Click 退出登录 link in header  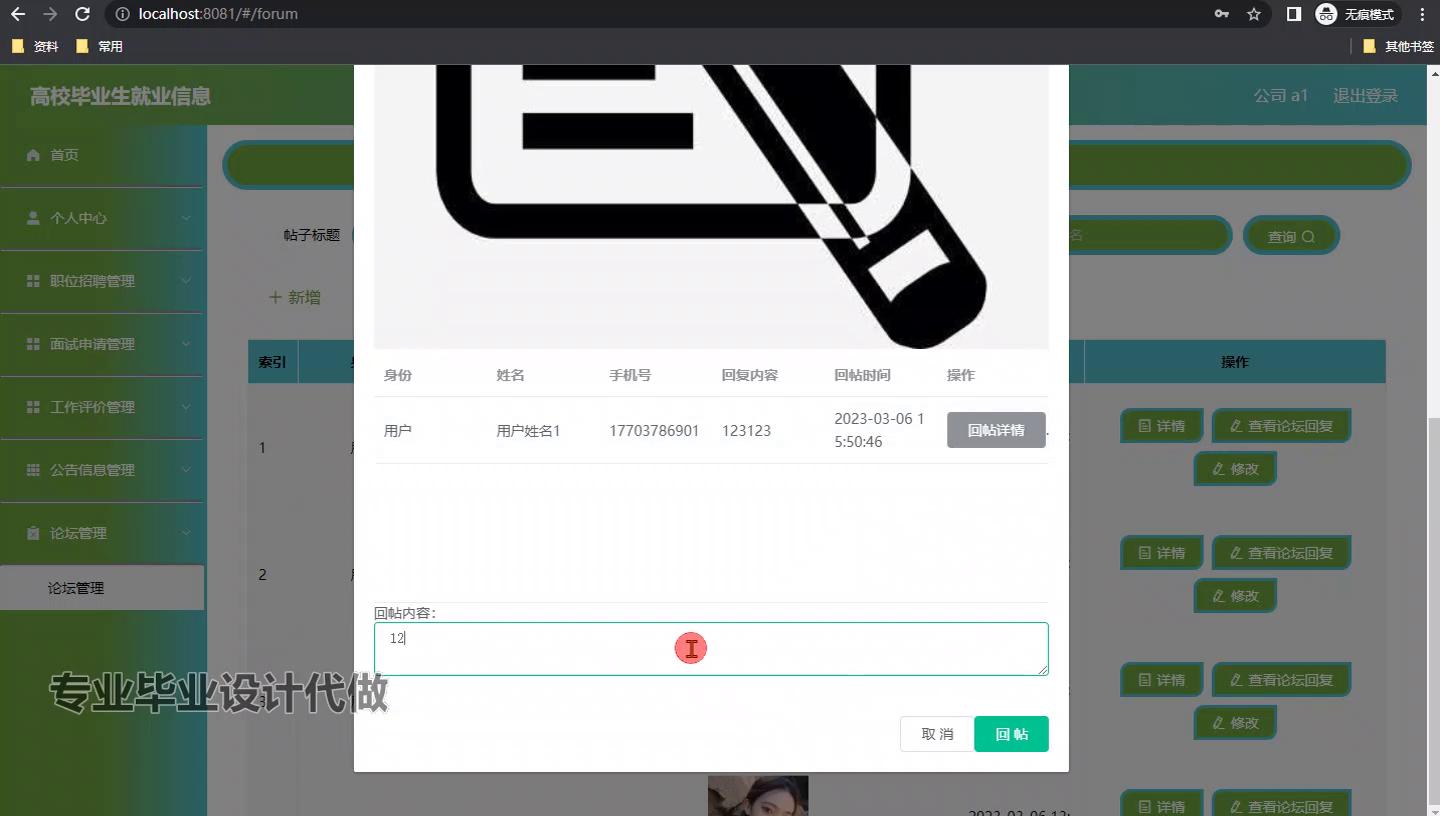(x=1365, y=96)
